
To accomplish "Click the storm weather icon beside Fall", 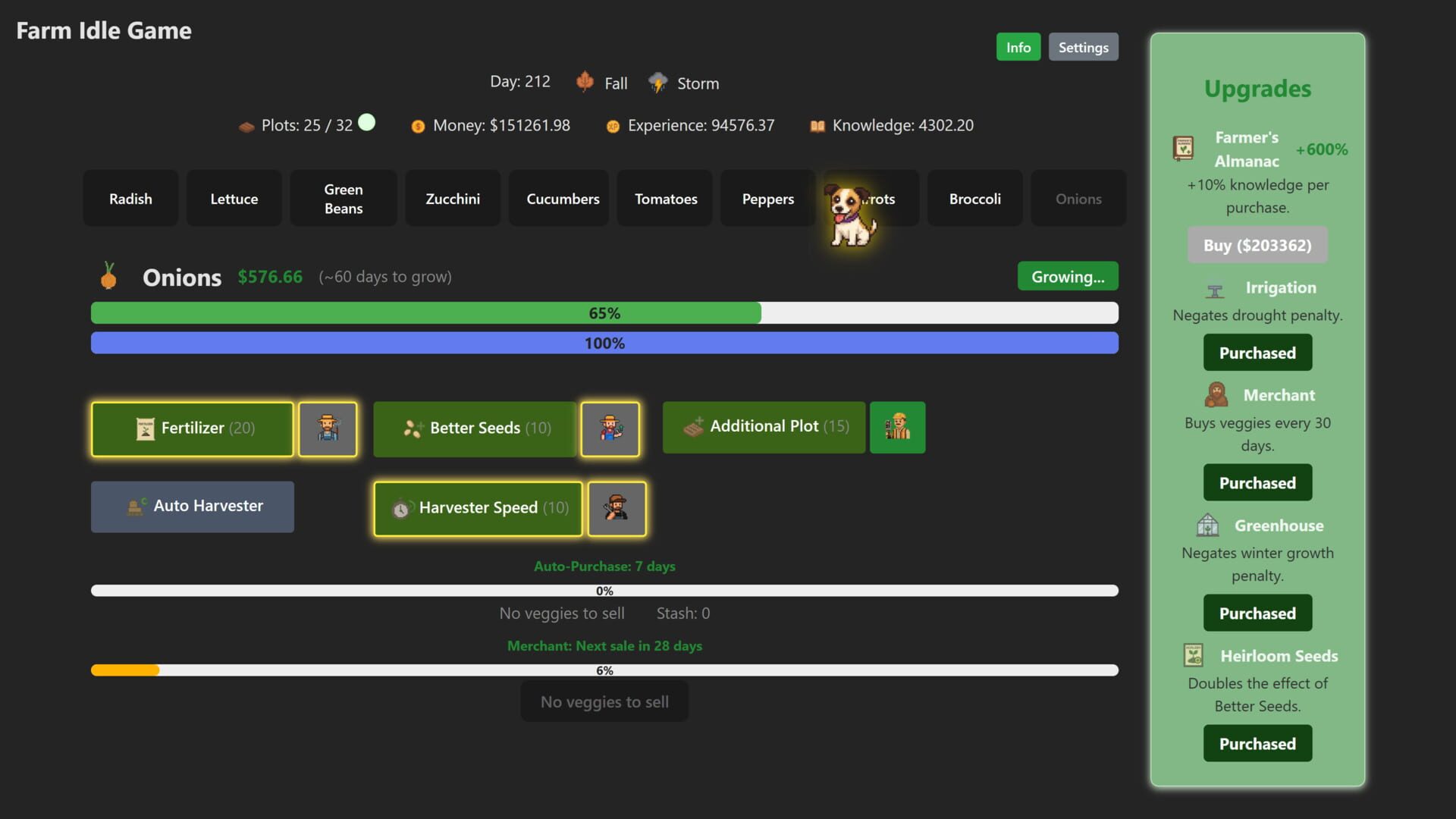I will 658,82.
